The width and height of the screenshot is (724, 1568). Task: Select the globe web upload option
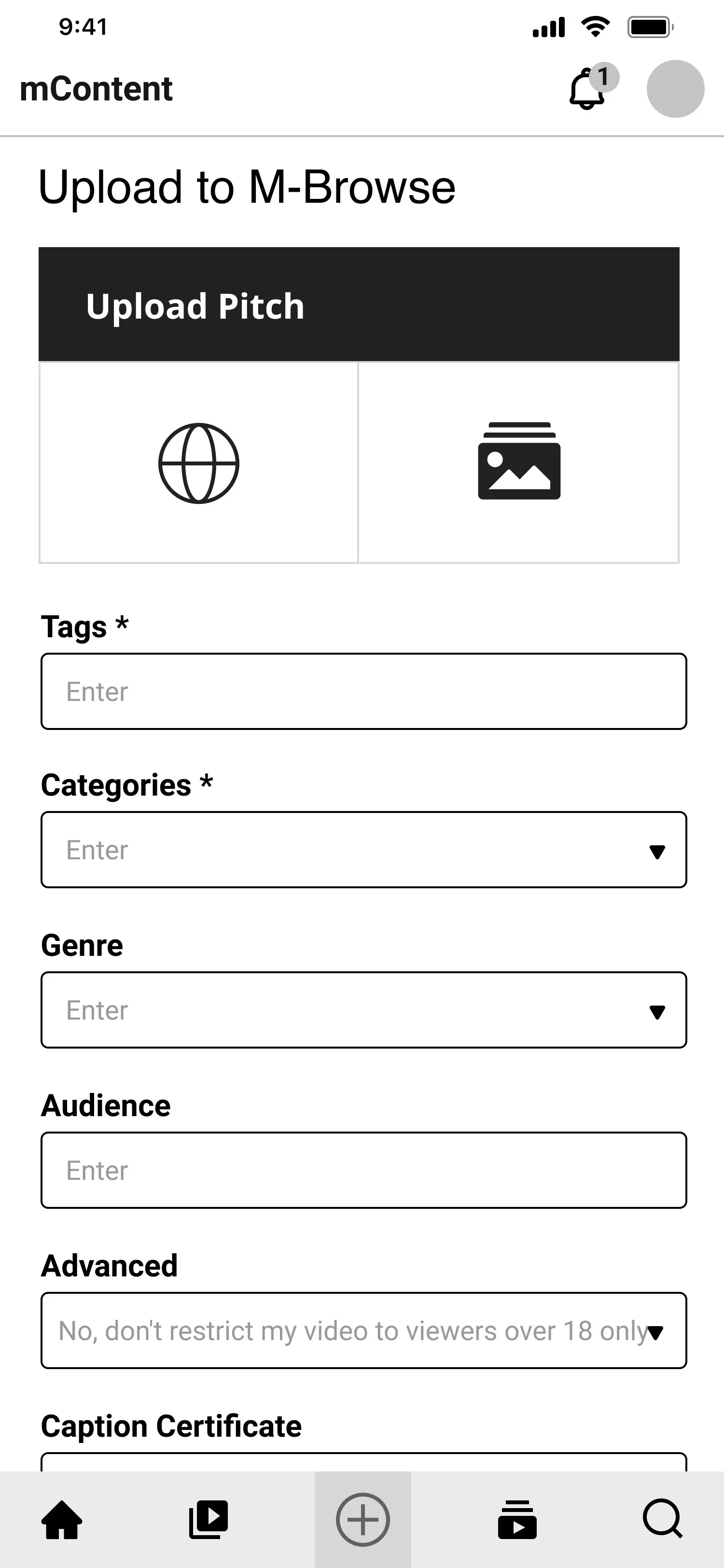click(198, 462)
